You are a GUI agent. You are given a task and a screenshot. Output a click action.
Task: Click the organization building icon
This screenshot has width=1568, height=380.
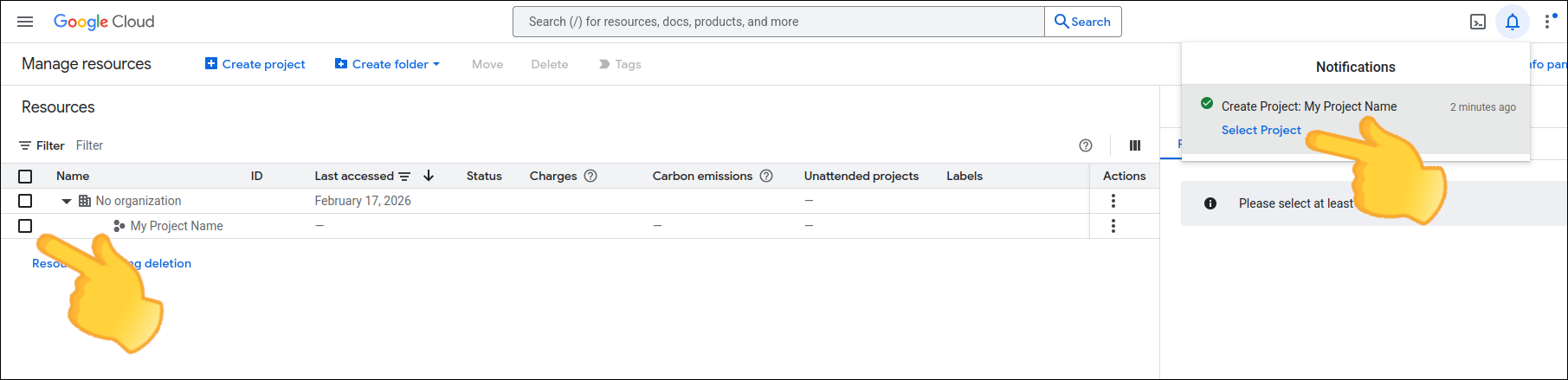tap(85, 201)
